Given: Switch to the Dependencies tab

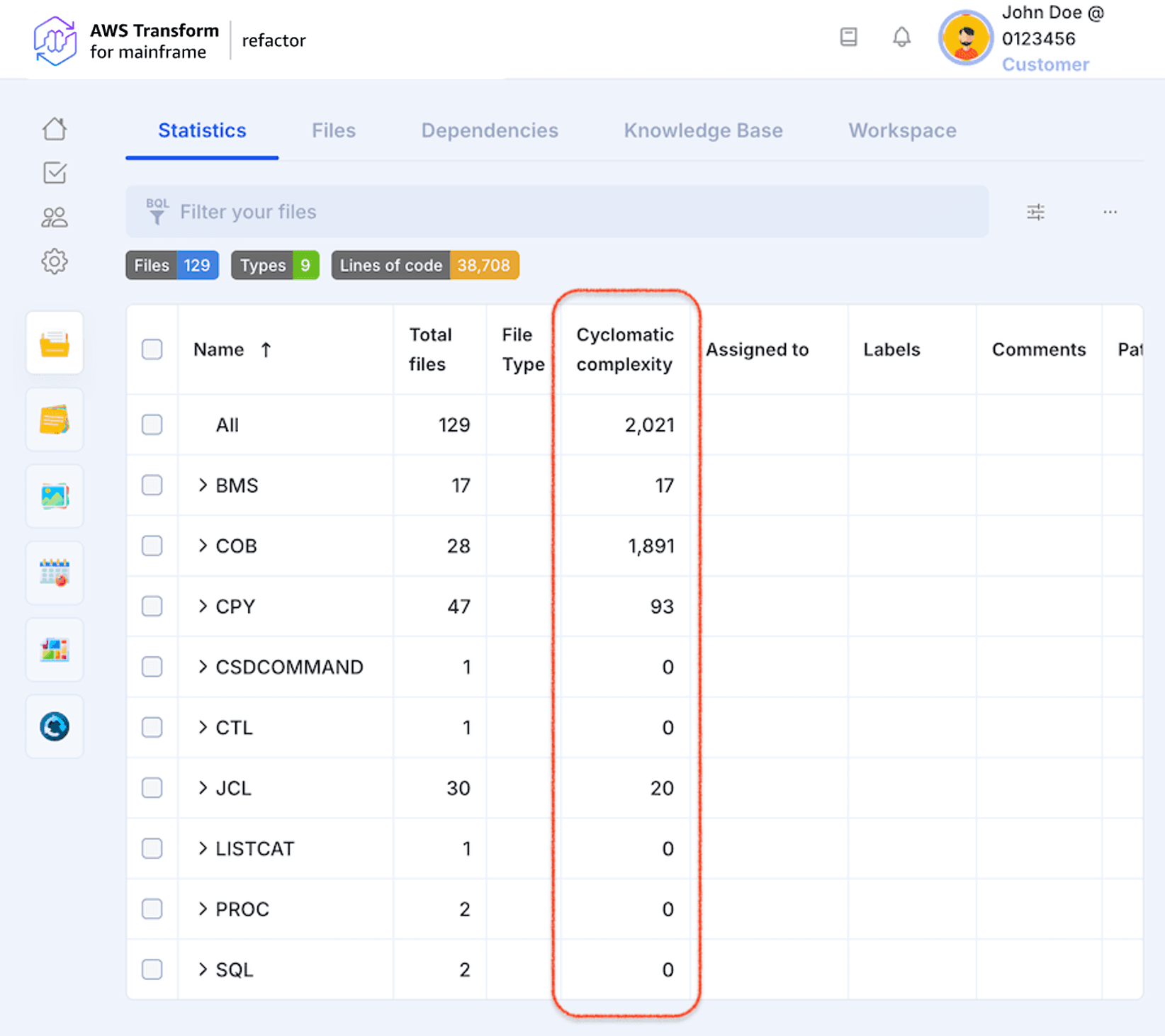Looking at the screenshot, I should pyautogui.click(x=490, y=131).
